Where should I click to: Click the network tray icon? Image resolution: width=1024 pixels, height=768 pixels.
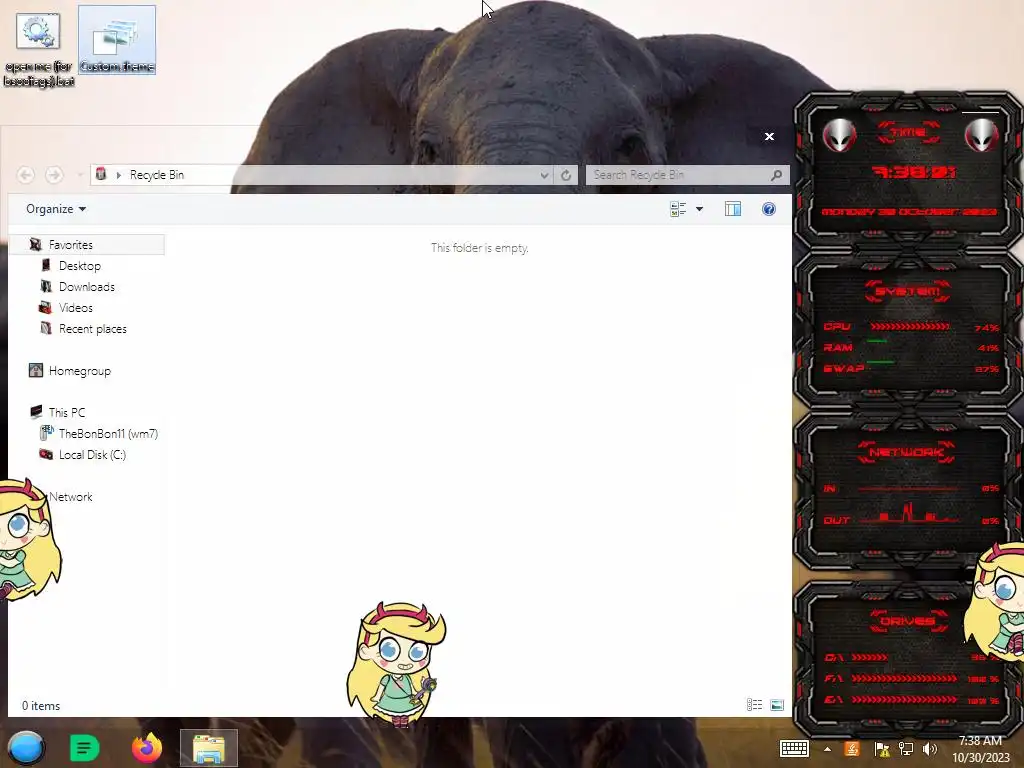pyautogui.click(x=906, y=749)
